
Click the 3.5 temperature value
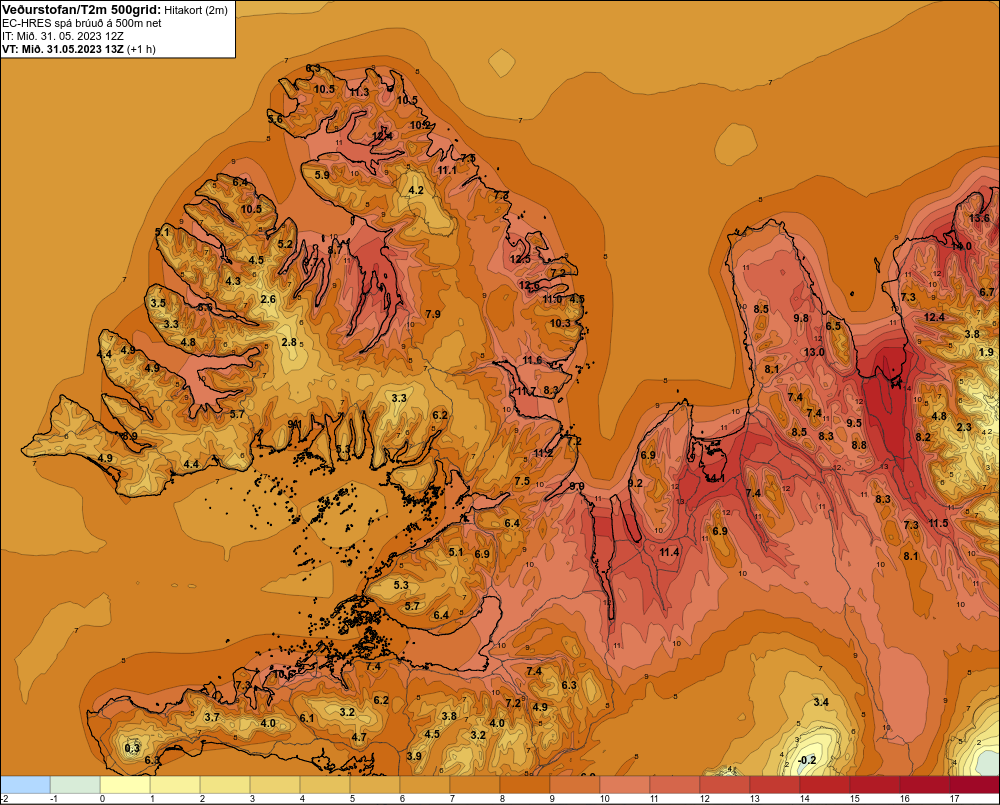point(158,303)
